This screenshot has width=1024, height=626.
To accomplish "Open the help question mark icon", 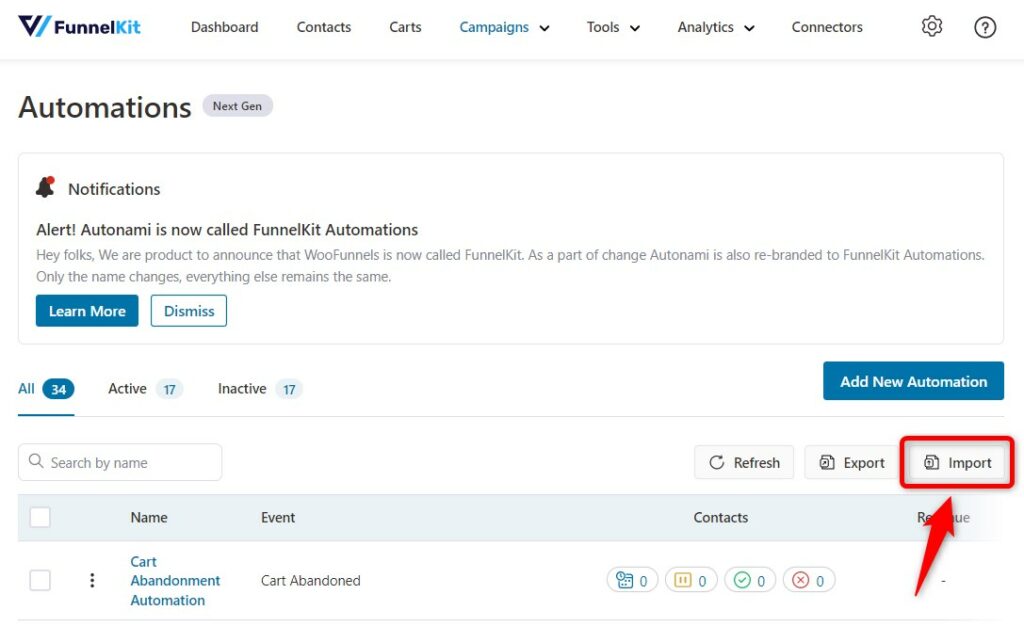I will click(985, 27).
